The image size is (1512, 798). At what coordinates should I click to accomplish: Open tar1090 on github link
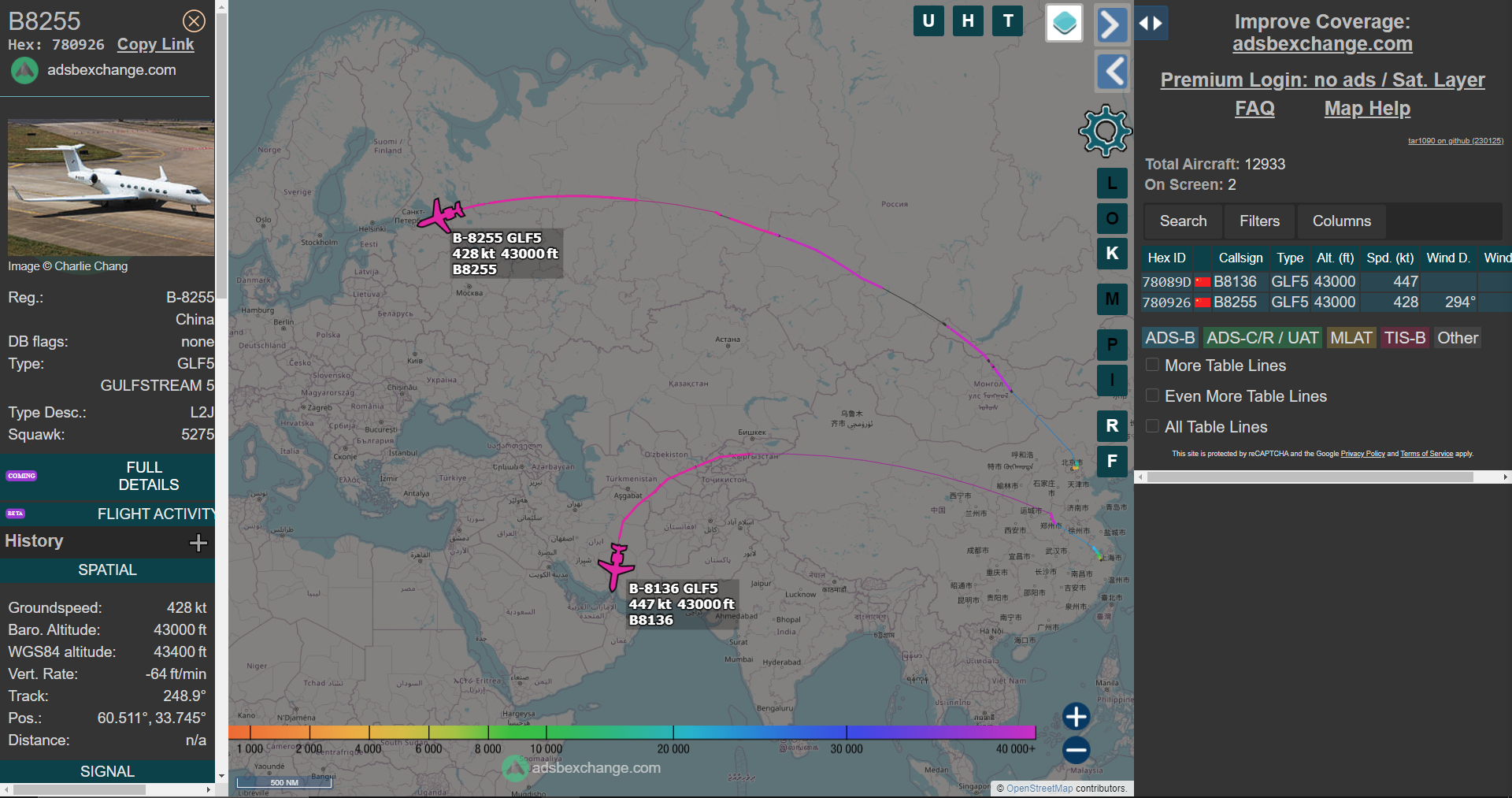click(x=1455, y=141)
